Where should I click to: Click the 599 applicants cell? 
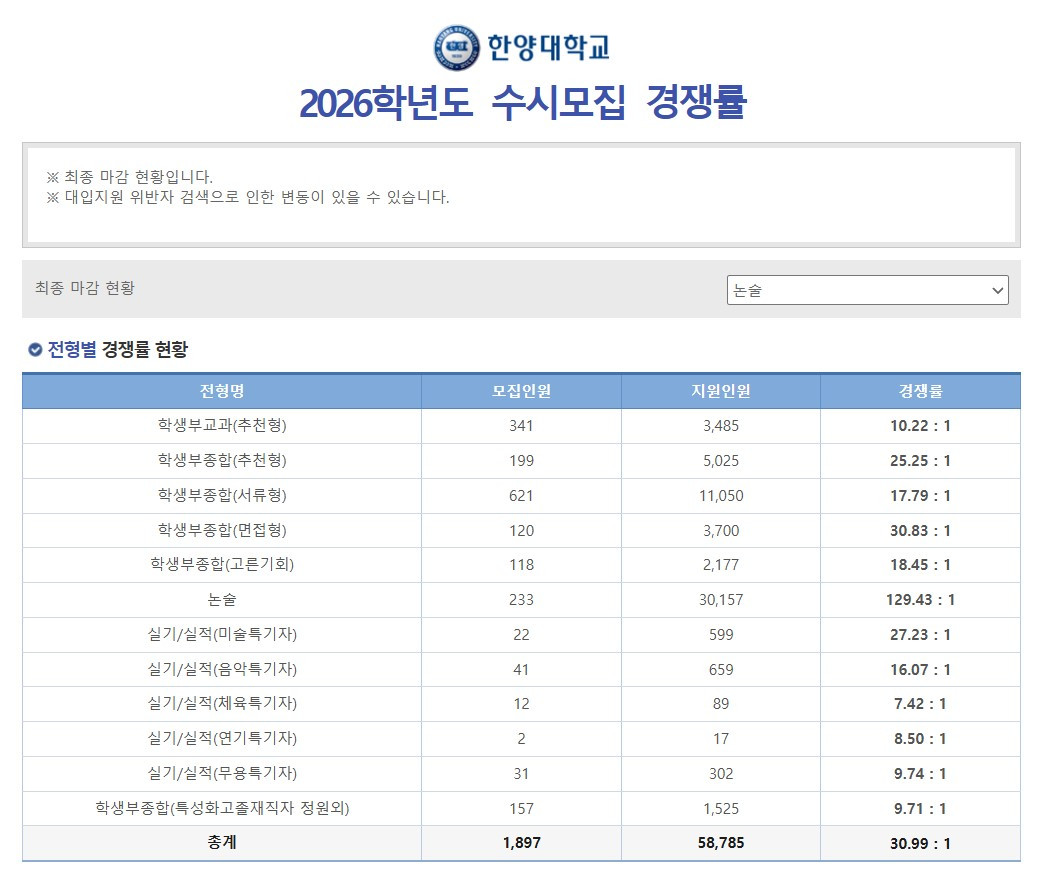tap(721, 636)
